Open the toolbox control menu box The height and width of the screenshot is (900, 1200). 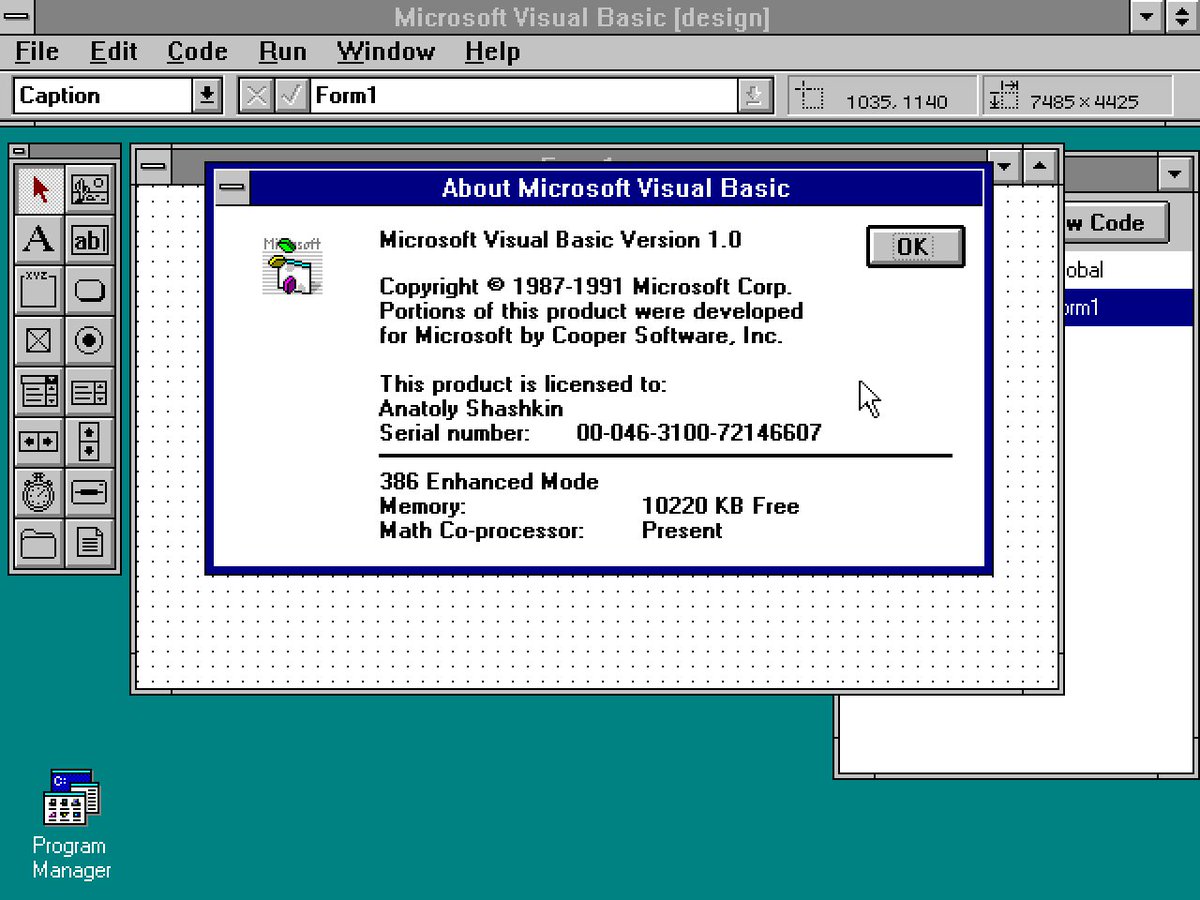(21, 151)
